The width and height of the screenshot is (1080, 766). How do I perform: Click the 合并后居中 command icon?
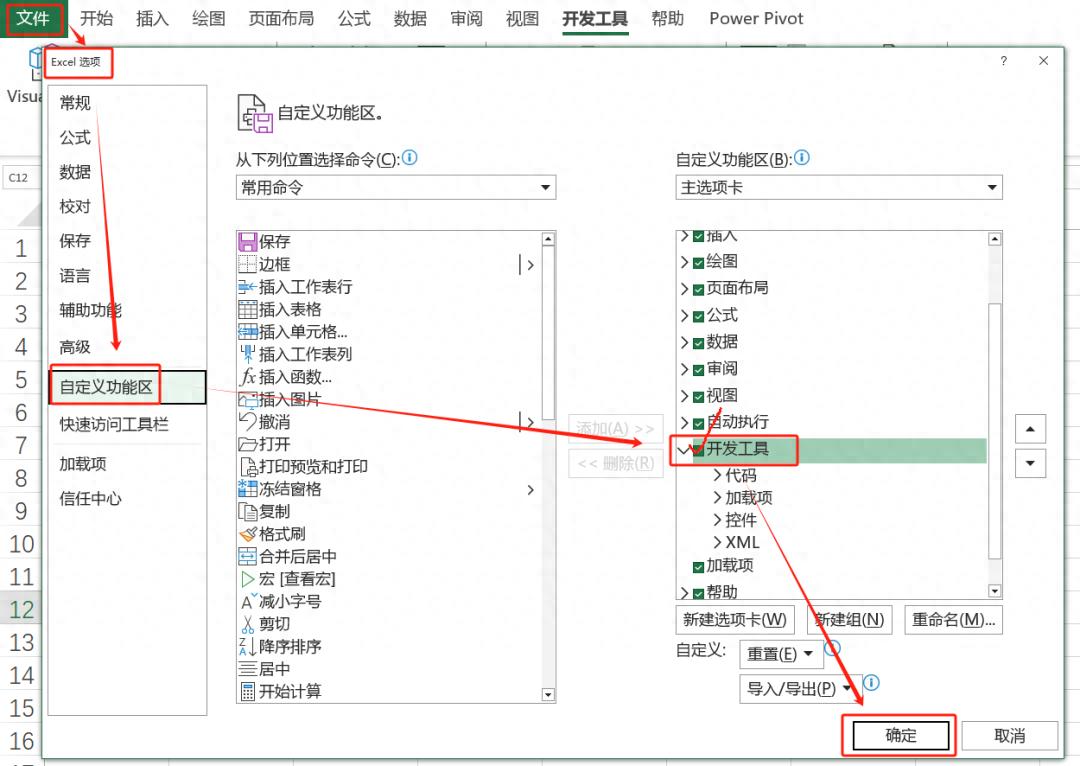click(x=247, y=557)
